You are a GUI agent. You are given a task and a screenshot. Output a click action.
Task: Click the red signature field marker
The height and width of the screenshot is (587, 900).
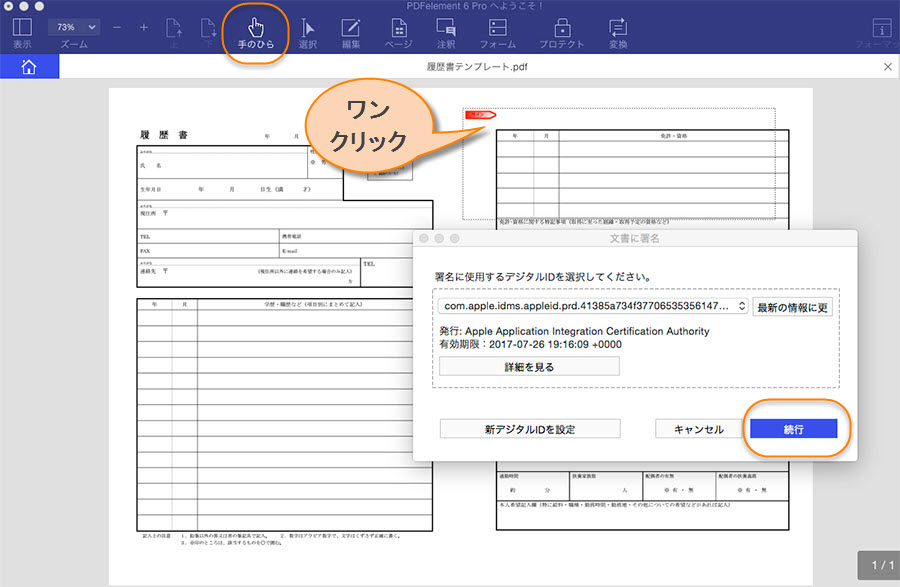(x=480, y=114)
